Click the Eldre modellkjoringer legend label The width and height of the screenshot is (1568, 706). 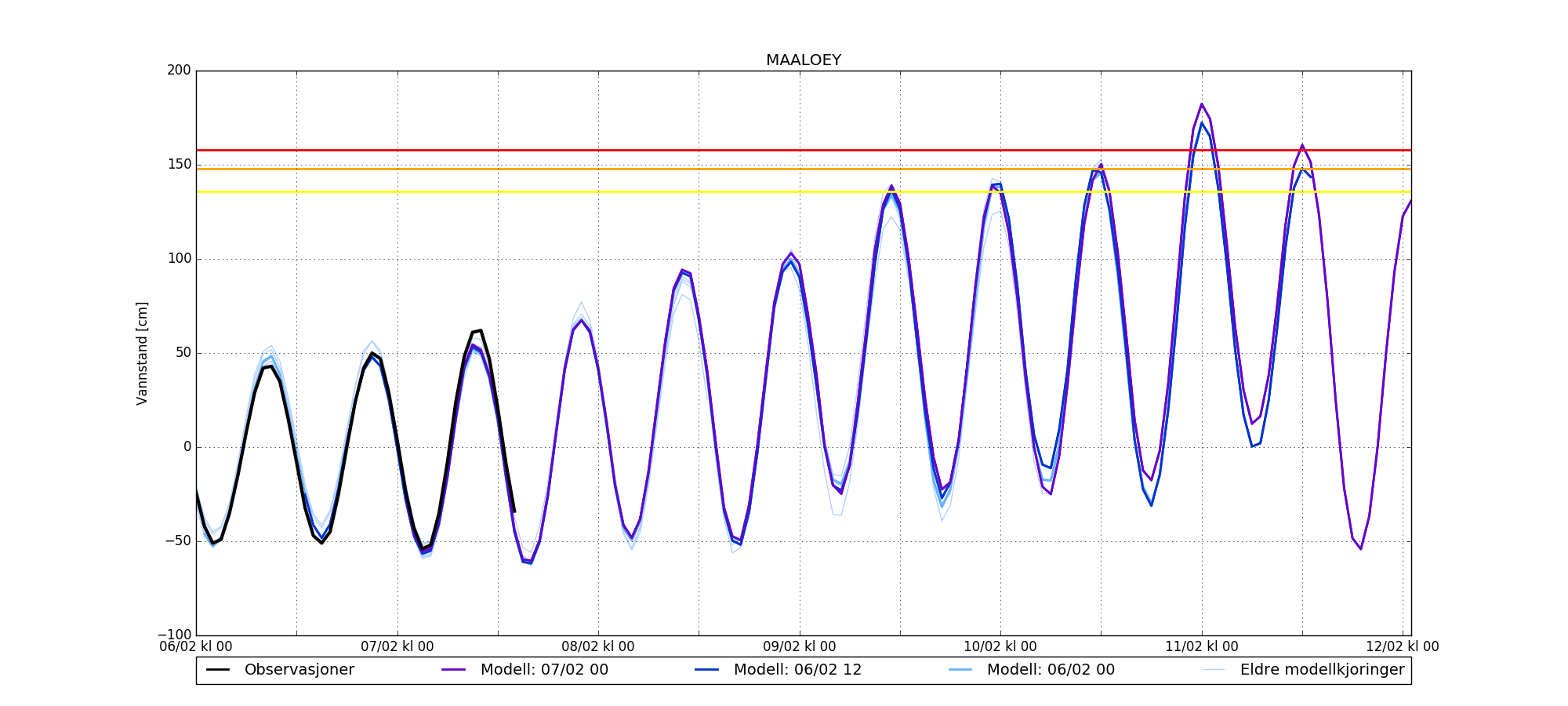point(1322,670)
